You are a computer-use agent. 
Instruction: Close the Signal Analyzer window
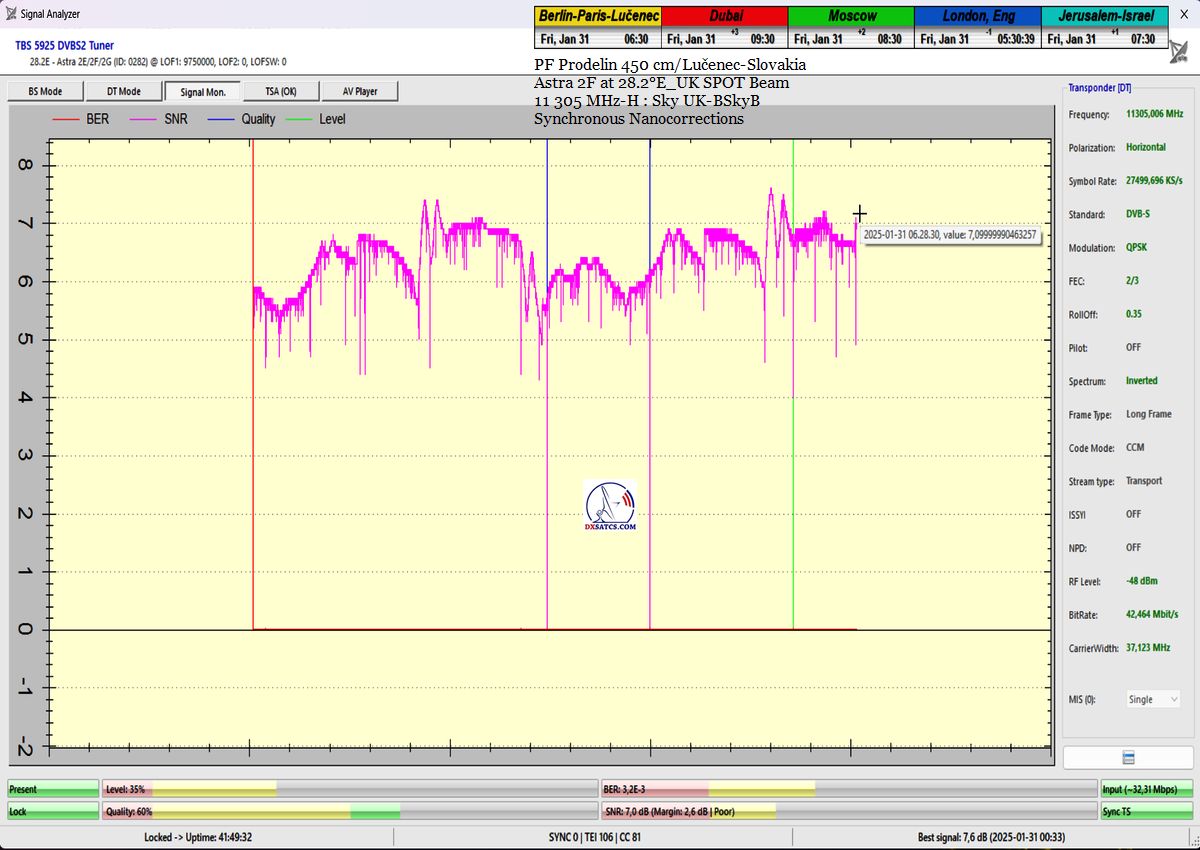click(1184, 14)
